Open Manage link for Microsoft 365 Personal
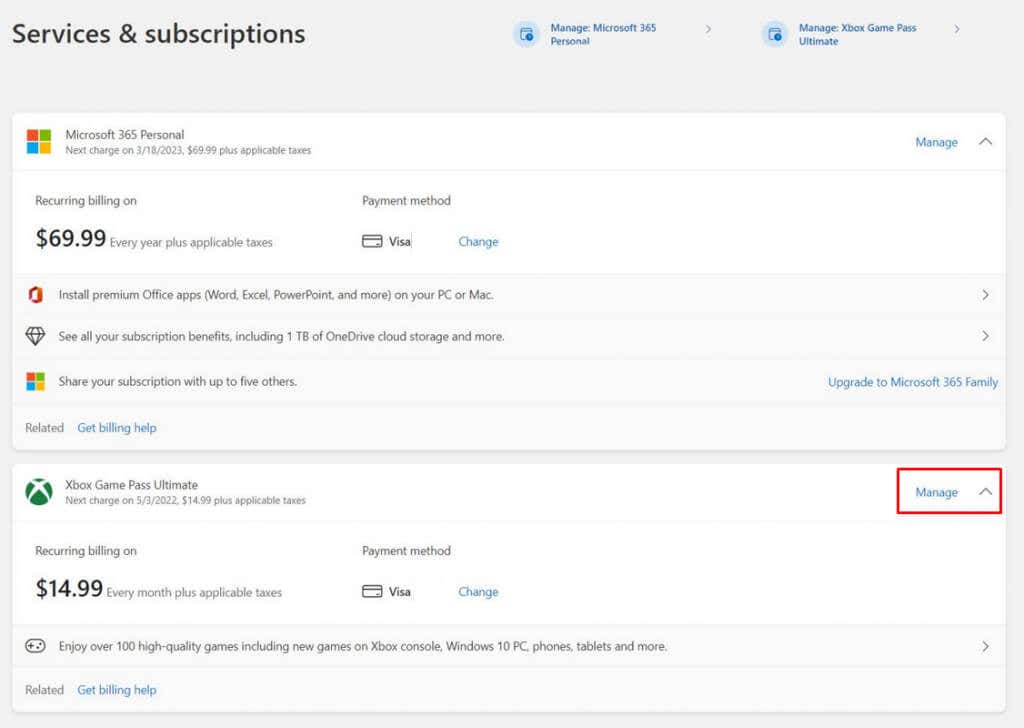The width and height of the screenshot is (1024, 728). 936,142
